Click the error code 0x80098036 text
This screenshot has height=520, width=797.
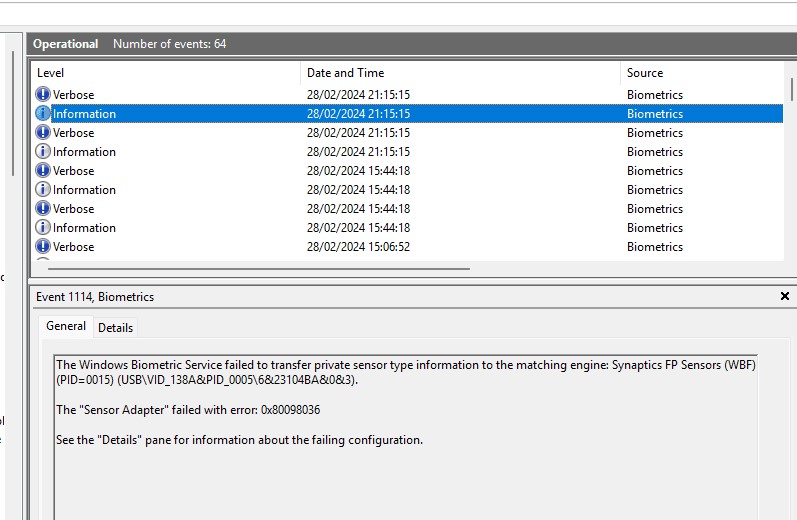tap(290, 410)
